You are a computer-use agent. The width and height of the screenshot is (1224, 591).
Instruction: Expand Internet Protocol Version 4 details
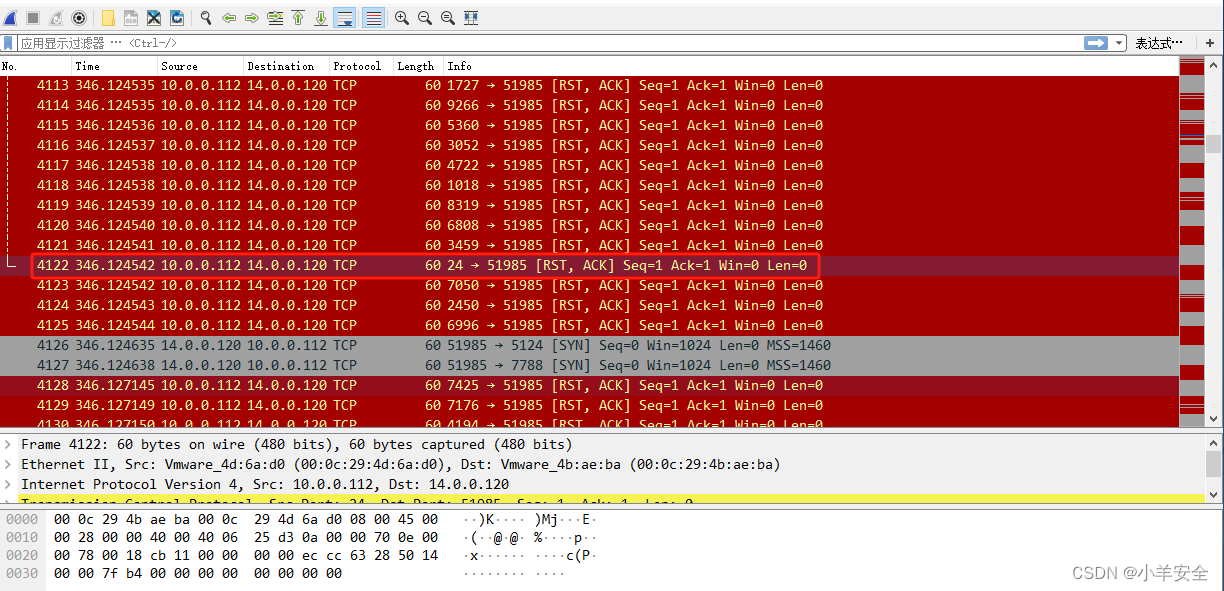(x=10, y=484)
